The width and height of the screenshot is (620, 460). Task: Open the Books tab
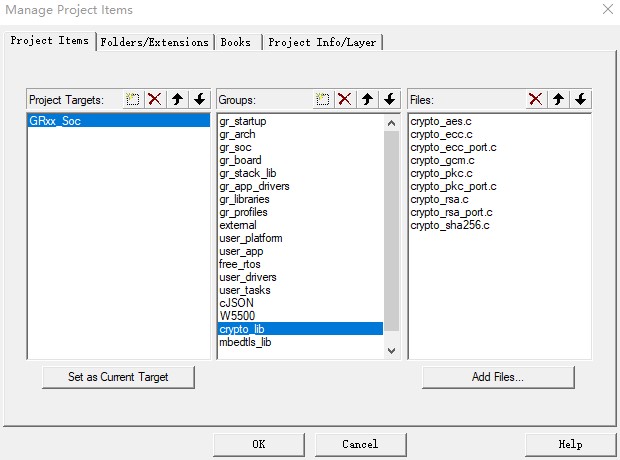tap(236, 42)
